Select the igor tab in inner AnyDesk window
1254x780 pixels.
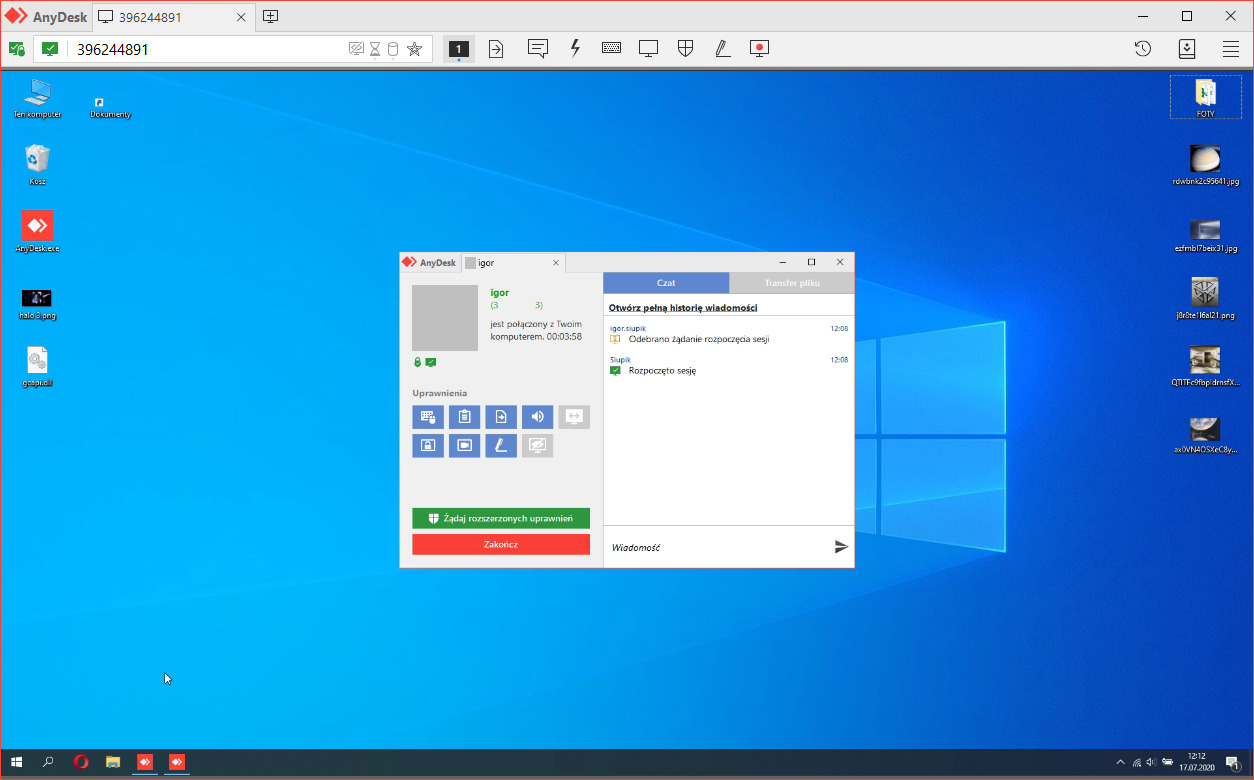[512, 263]
